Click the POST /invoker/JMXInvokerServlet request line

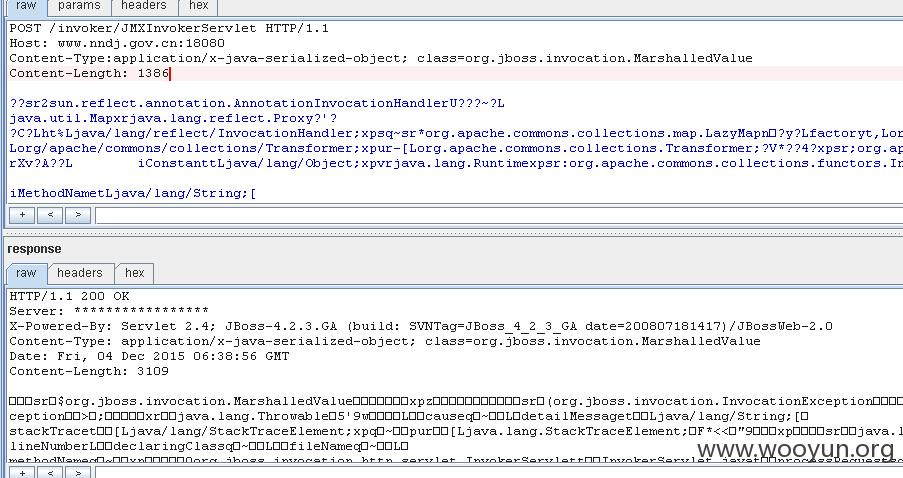tap(169, 28)
